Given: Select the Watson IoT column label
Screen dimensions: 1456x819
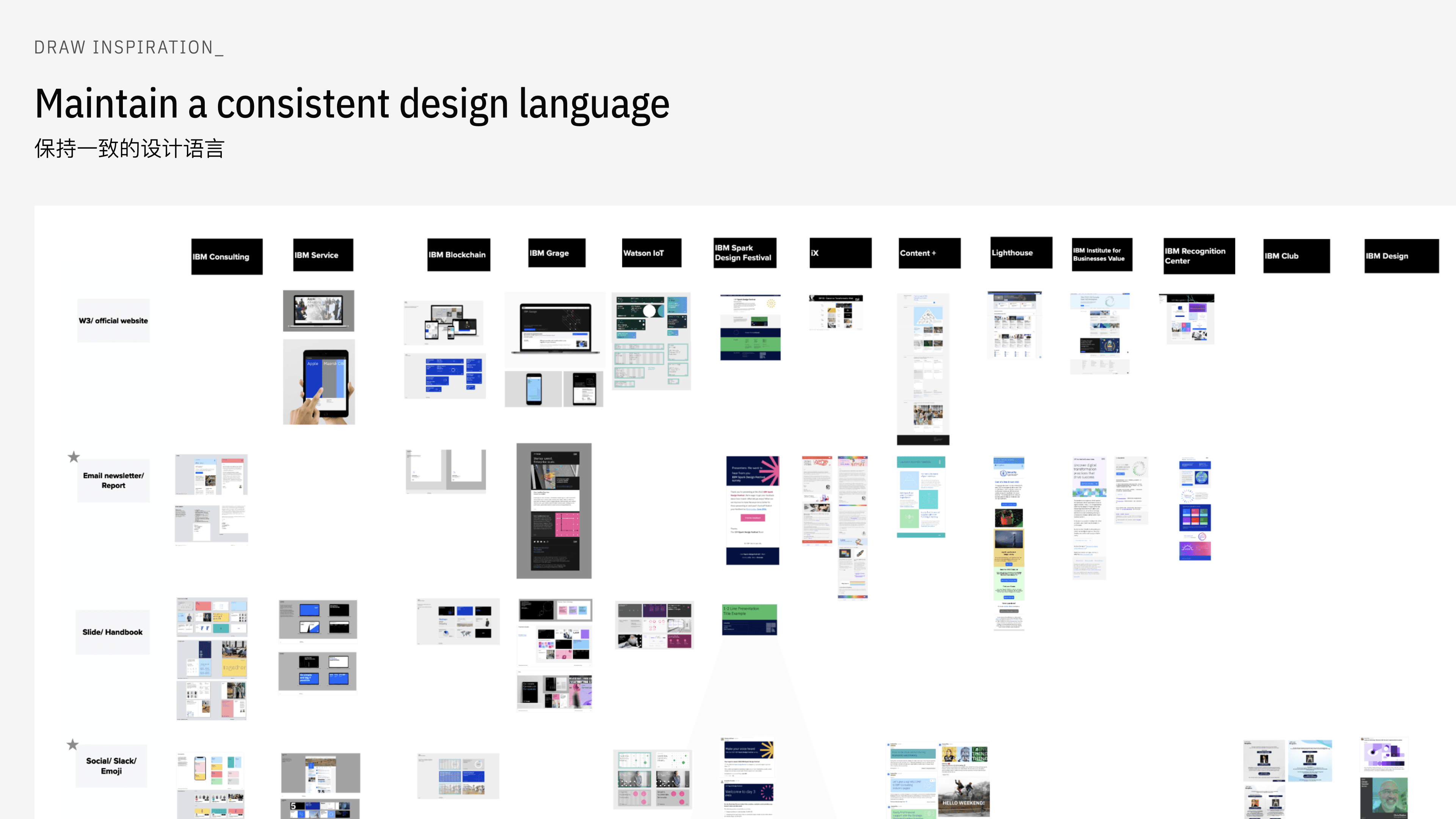Looking at the screenshot, I should coord(652,253).
